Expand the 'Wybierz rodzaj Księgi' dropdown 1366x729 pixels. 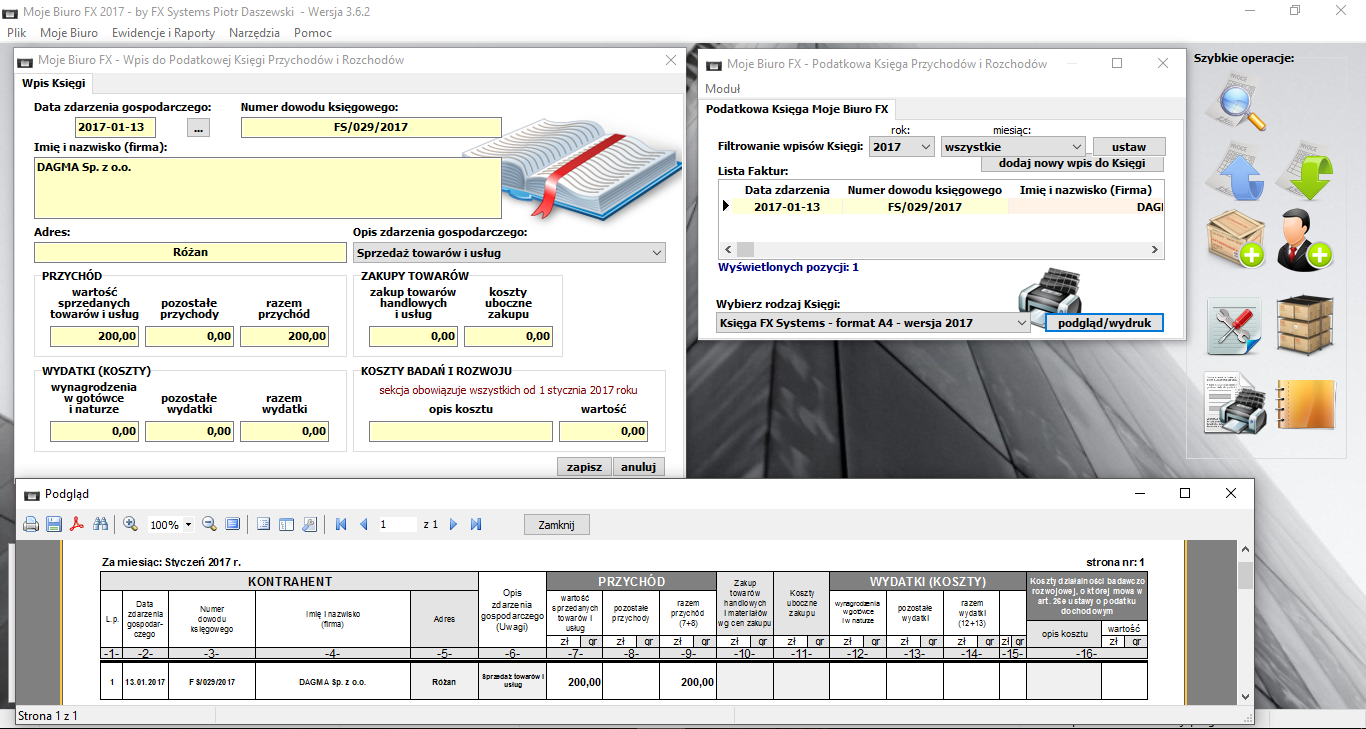point(1021,323)
